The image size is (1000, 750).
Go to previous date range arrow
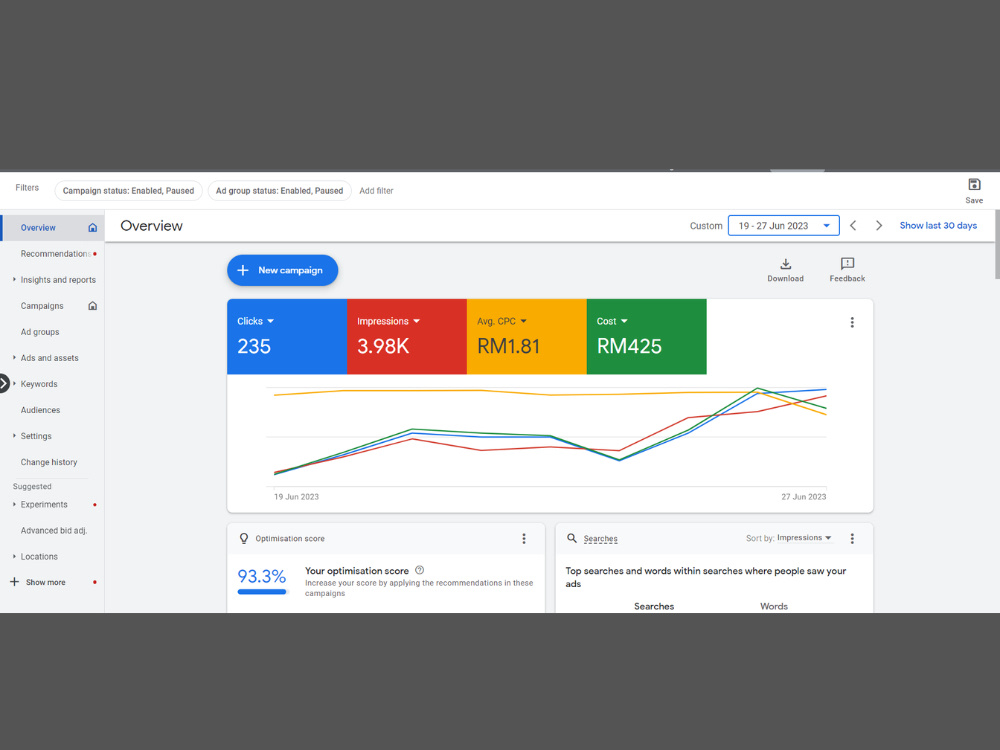853,226
